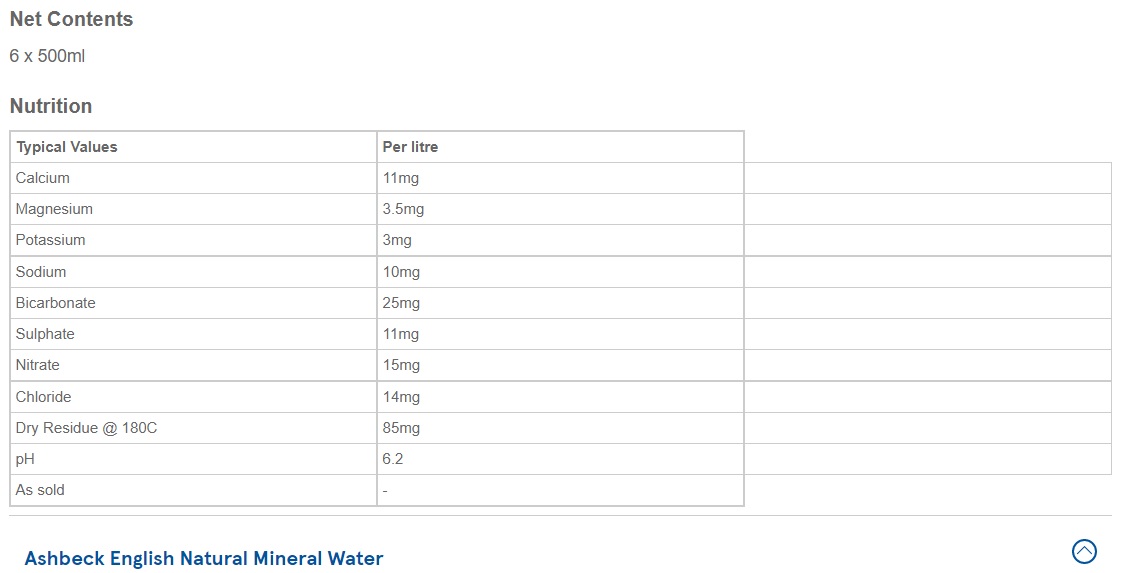Image resolution: width=1129 pixels, height=573 pixels.
Task: Select the Potassium row label
Action: pos(50,240)
